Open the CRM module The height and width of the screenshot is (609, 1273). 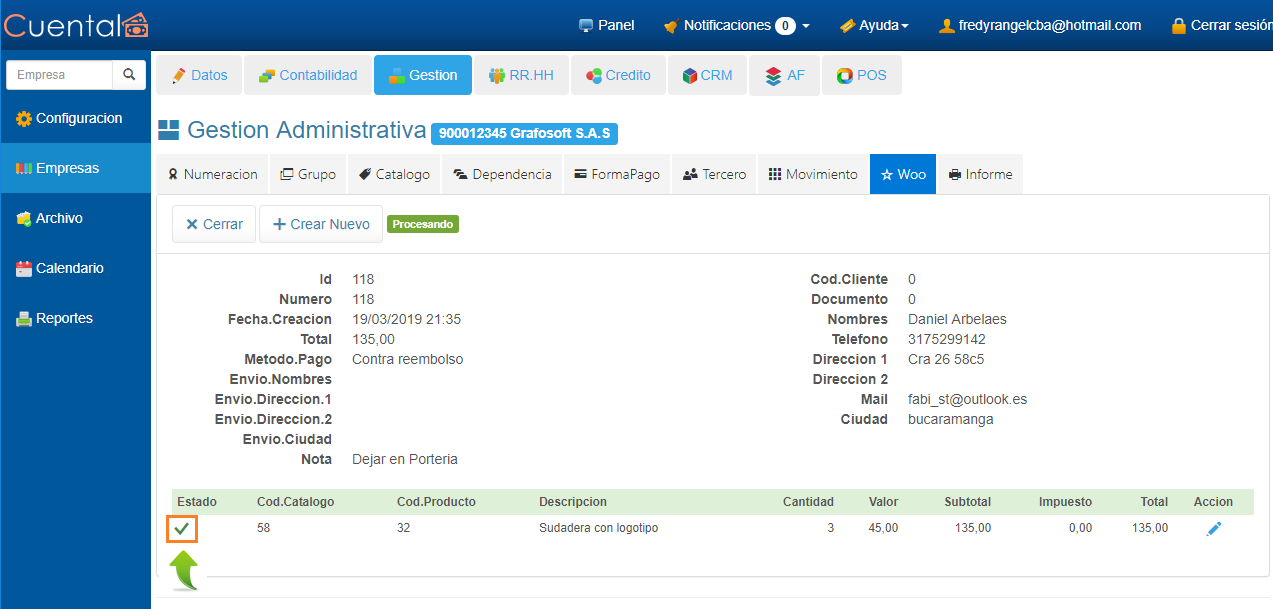(707, 75)
